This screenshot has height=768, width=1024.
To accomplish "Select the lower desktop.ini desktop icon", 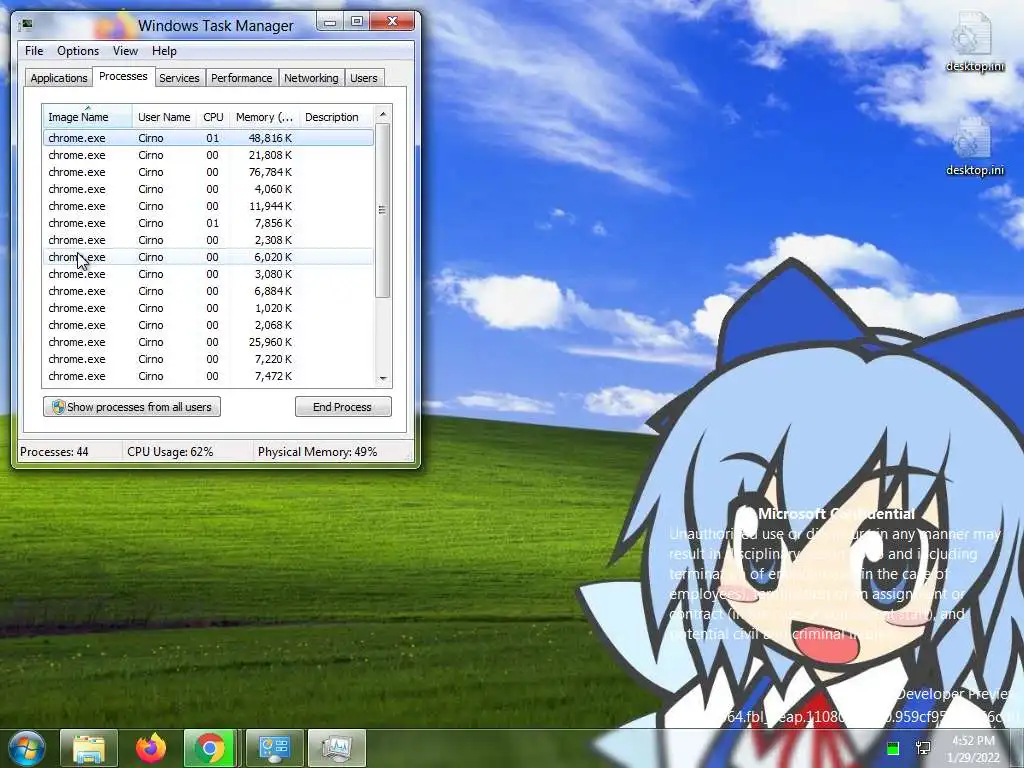I will point(975,147).
